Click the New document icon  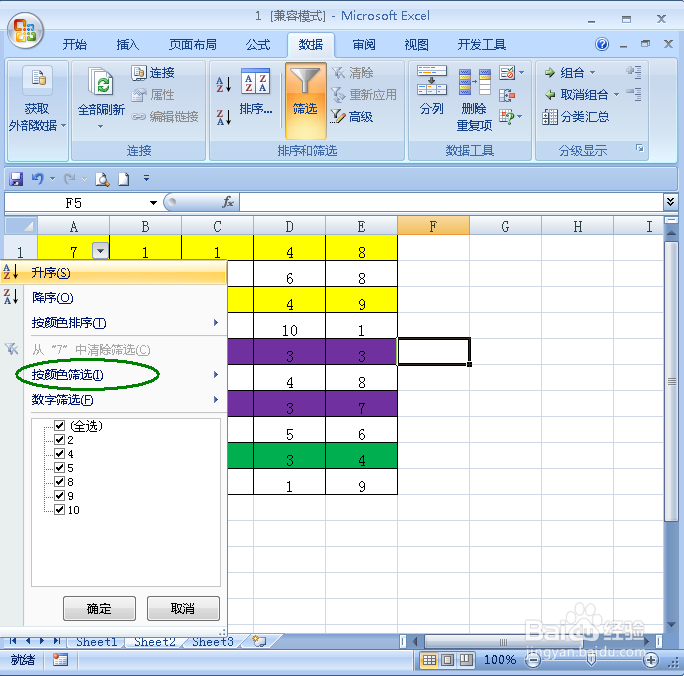coord(124,179)
